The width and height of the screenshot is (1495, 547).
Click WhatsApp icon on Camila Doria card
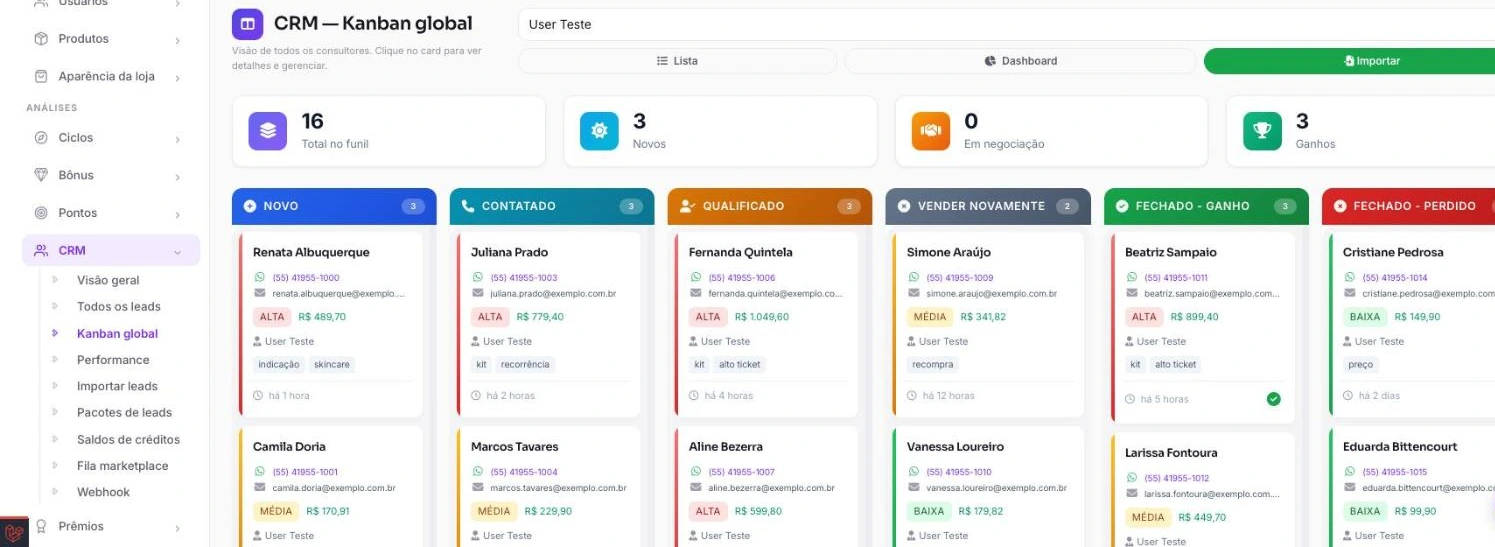(x=260, y=472)
